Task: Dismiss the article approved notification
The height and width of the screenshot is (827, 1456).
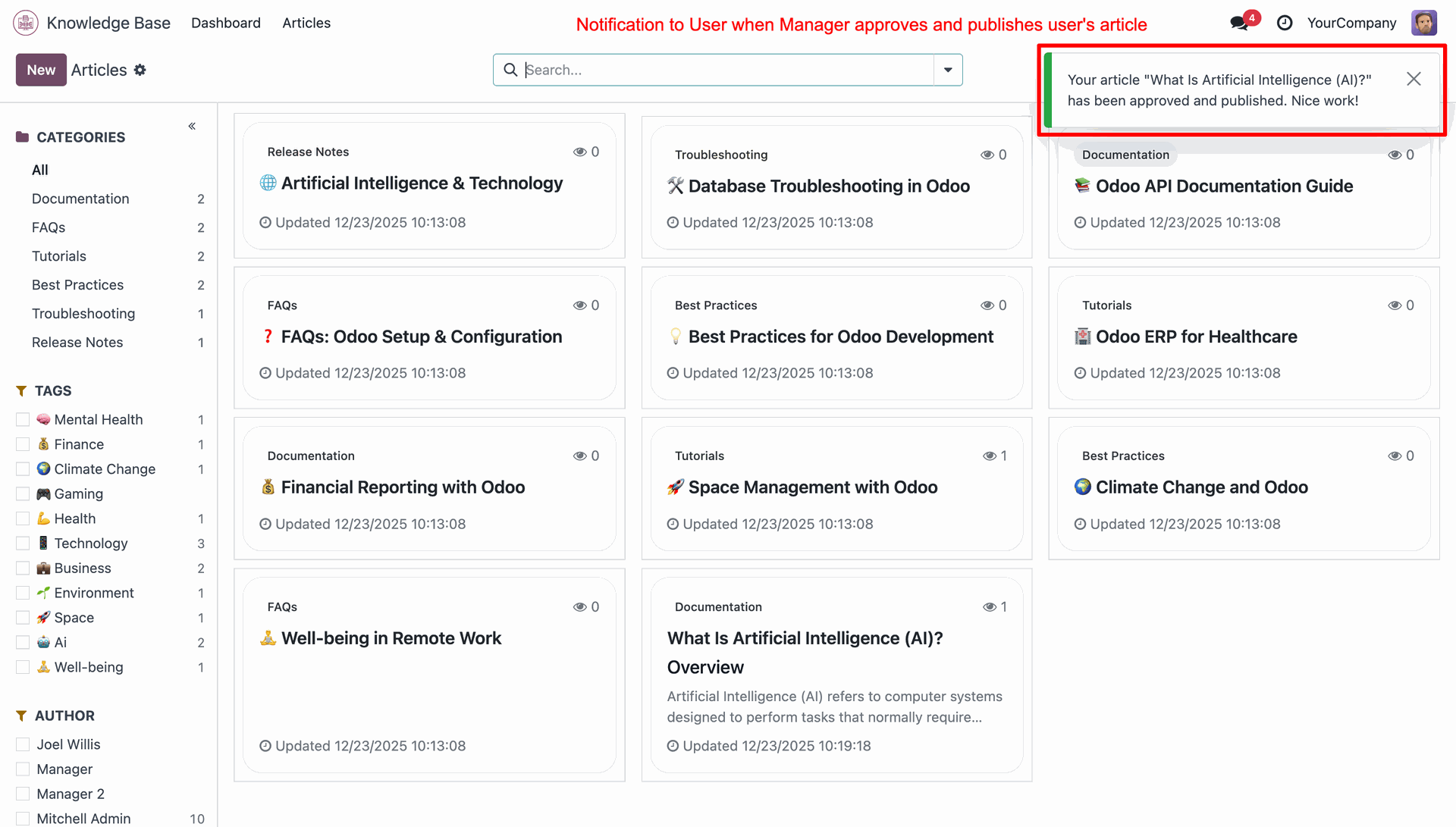Action: tap(1413, 79)
